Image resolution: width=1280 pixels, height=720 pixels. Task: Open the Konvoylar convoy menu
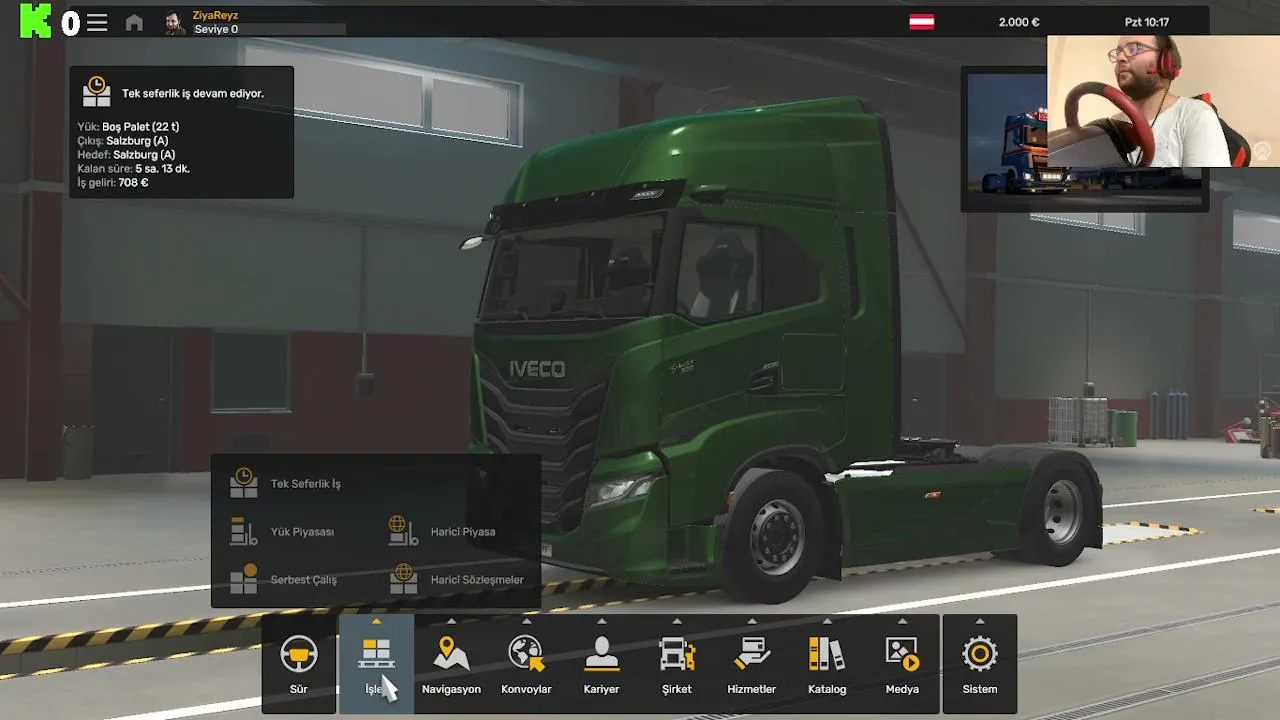click(x=526, y=665)
